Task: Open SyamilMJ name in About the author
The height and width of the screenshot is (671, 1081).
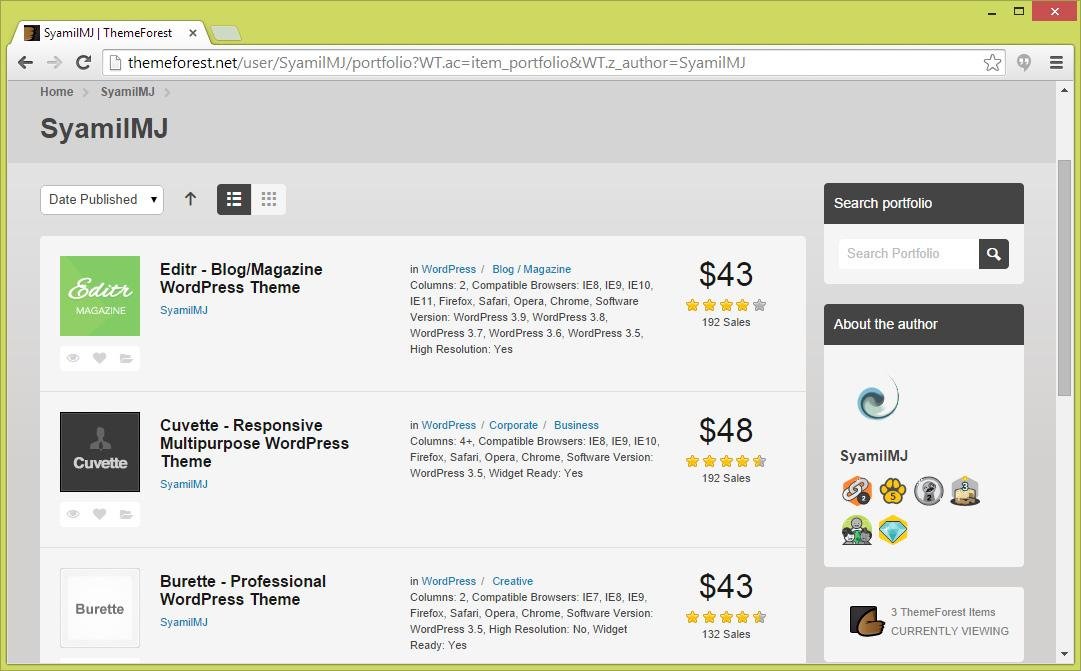Action: (873, 455)
